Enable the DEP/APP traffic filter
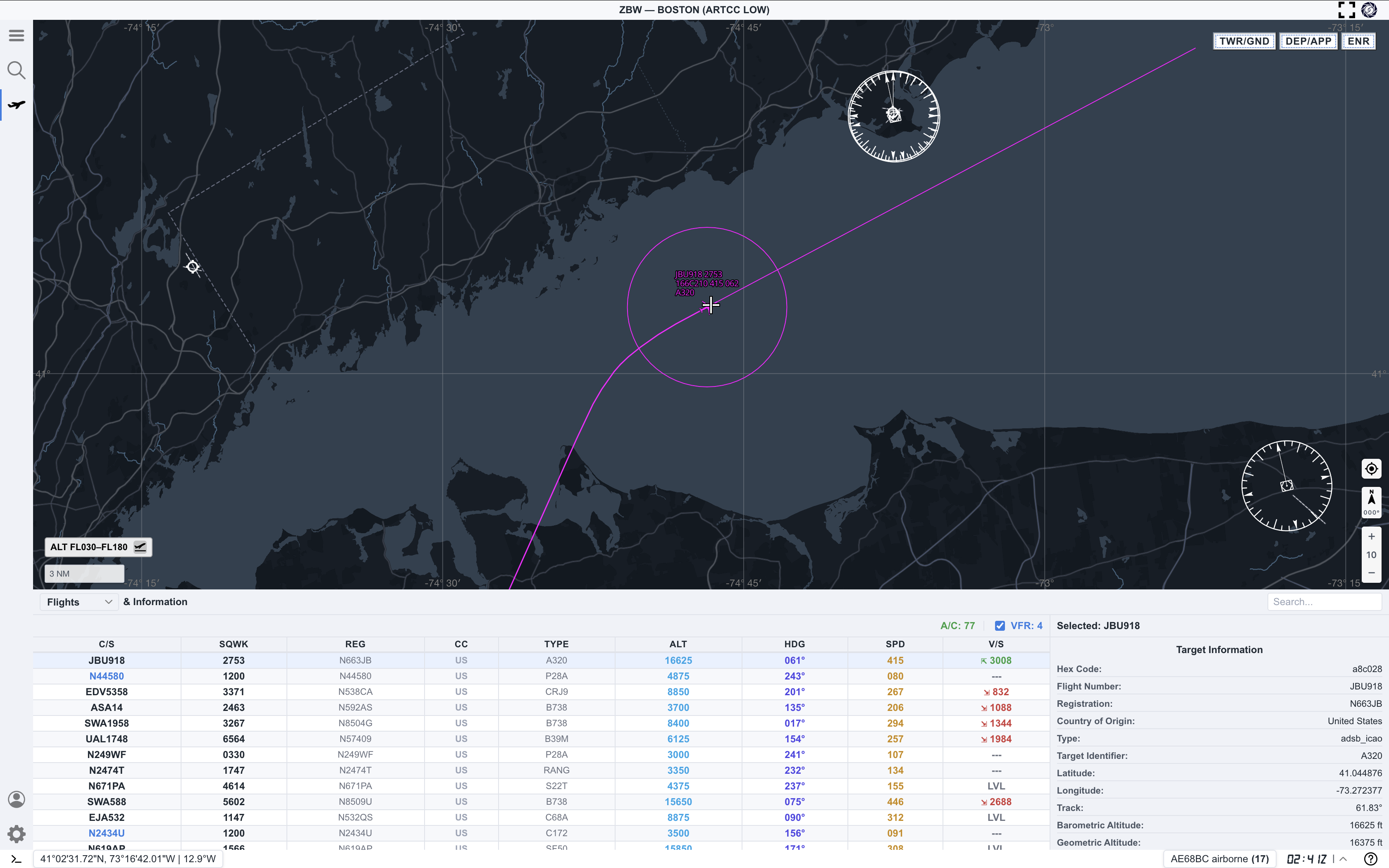This screenshot has width=1389, height=868. 1309,41
